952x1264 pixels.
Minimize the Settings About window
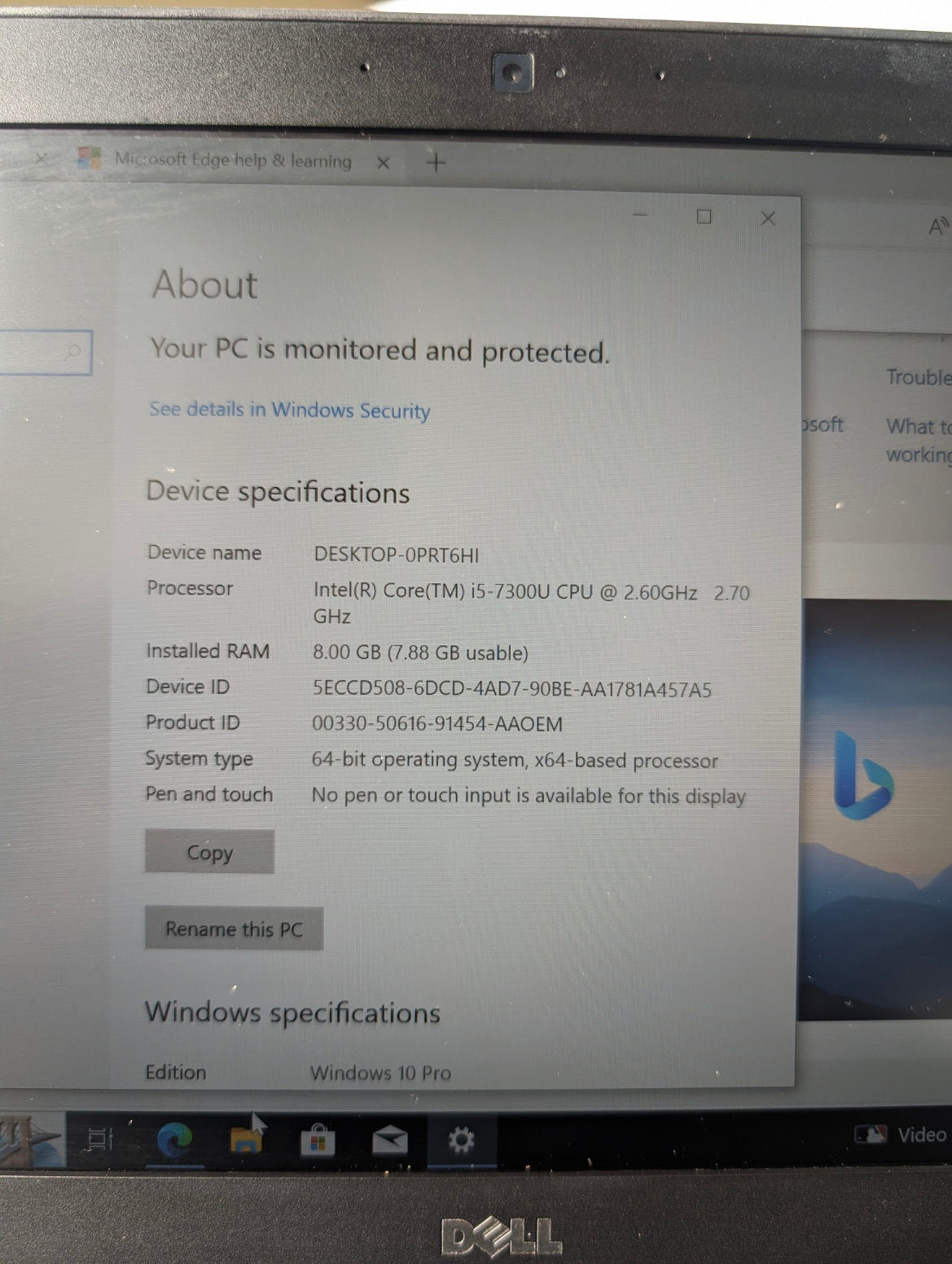pos(640,215)
